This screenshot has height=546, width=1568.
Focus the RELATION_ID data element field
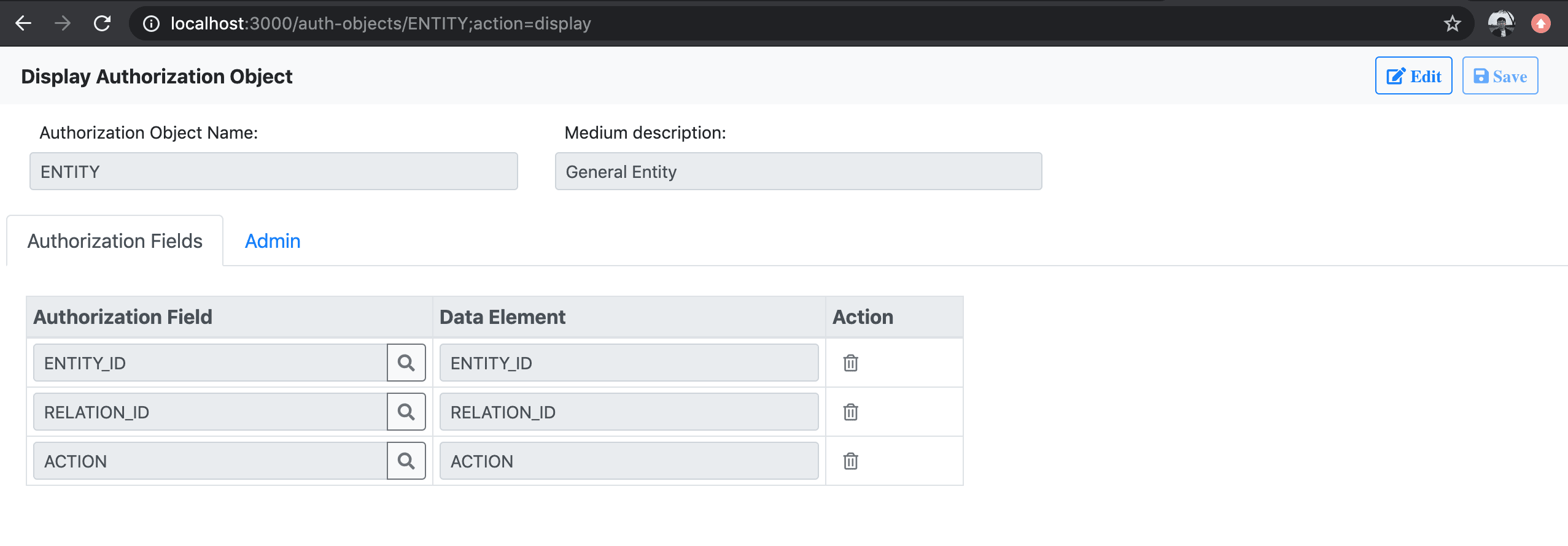(629, 412)
